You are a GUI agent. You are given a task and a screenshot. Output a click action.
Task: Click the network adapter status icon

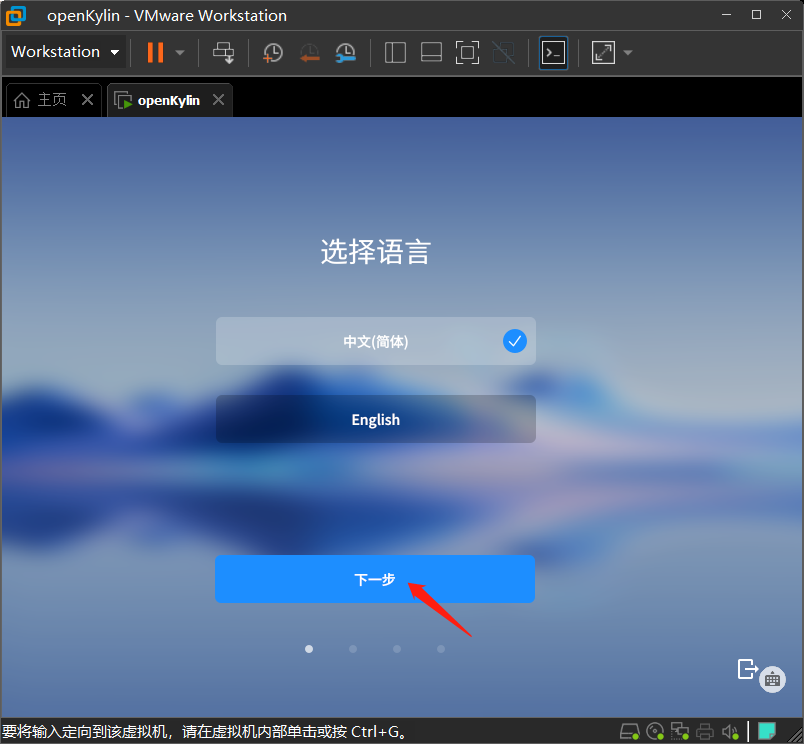[680, 731]
